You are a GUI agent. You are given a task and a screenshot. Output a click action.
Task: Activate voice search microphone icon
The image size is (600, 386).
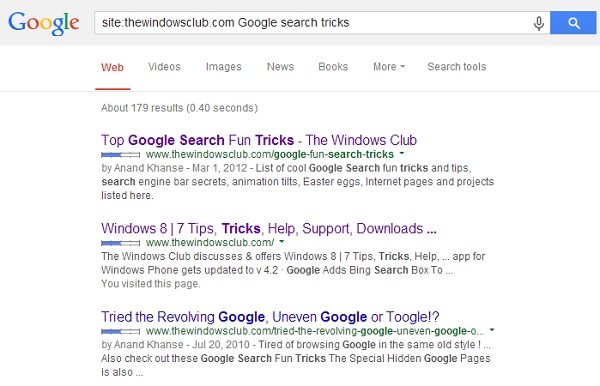(539, 23)
